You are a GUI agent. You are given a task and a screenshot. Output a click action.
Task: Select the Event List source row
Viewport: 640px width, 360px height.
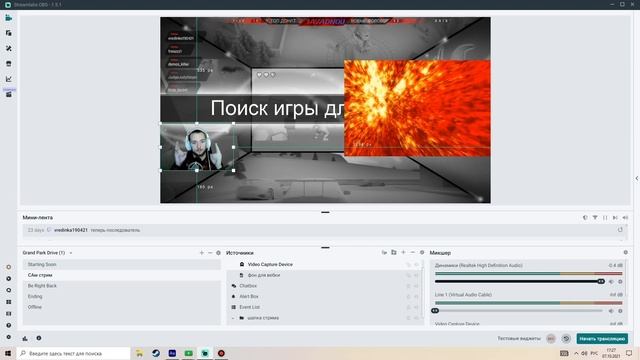(324, 307)
